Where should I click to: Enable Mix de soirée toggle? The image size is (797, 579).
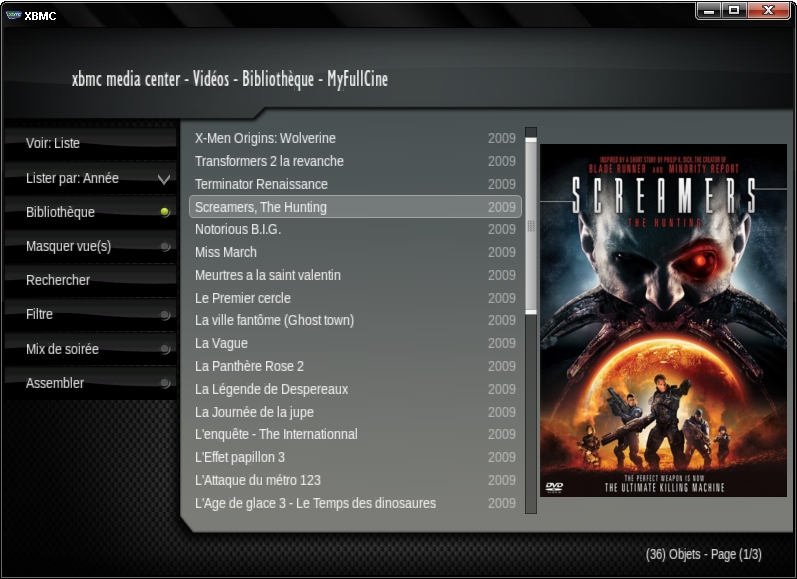165,349
